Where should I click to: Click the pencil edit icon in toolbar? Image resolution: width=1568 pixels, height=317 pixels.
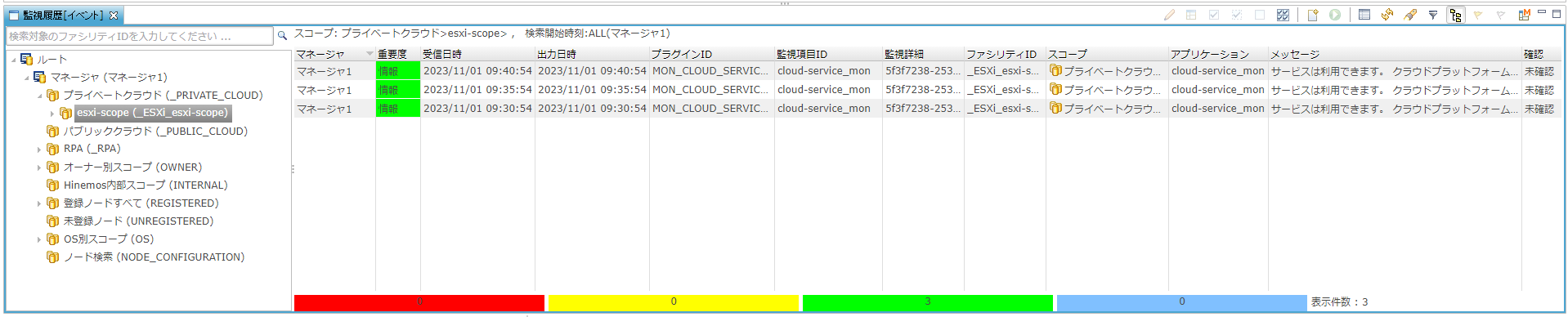click(x=1169, y=15)
